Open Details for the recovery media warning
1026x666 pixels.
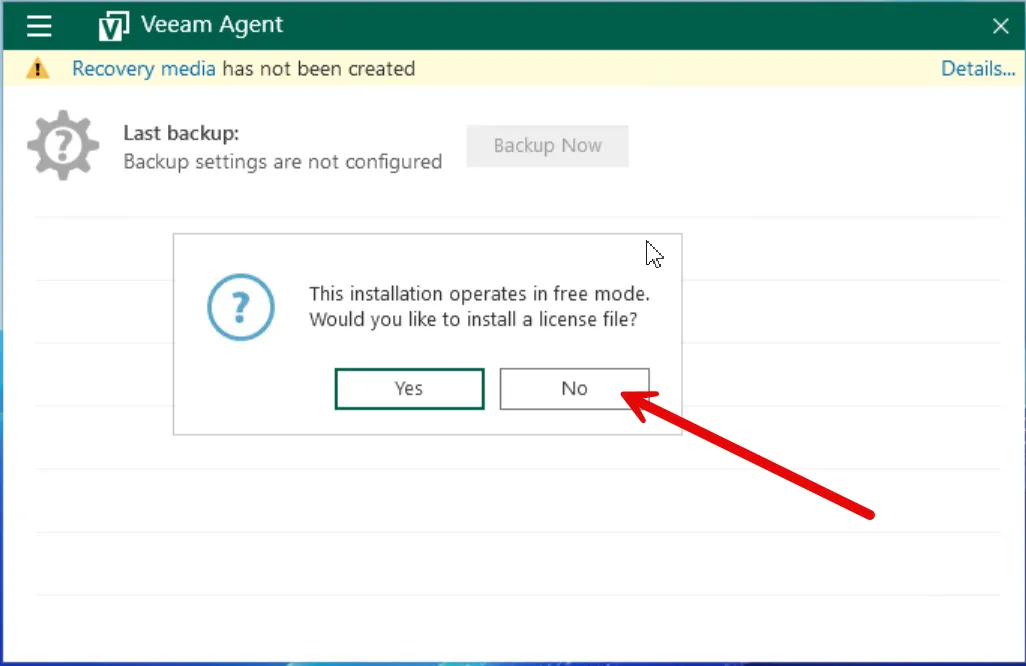click(978, 69)
